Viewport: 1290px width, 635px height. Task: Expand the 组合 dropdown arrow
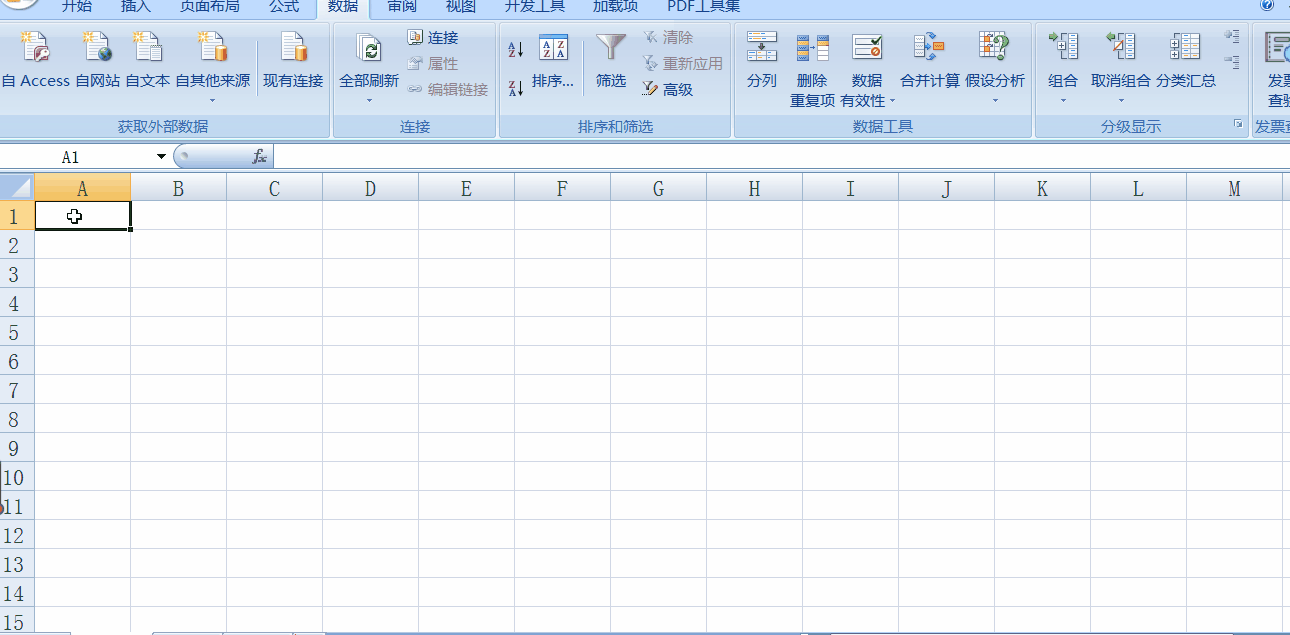coord(1063,100)
